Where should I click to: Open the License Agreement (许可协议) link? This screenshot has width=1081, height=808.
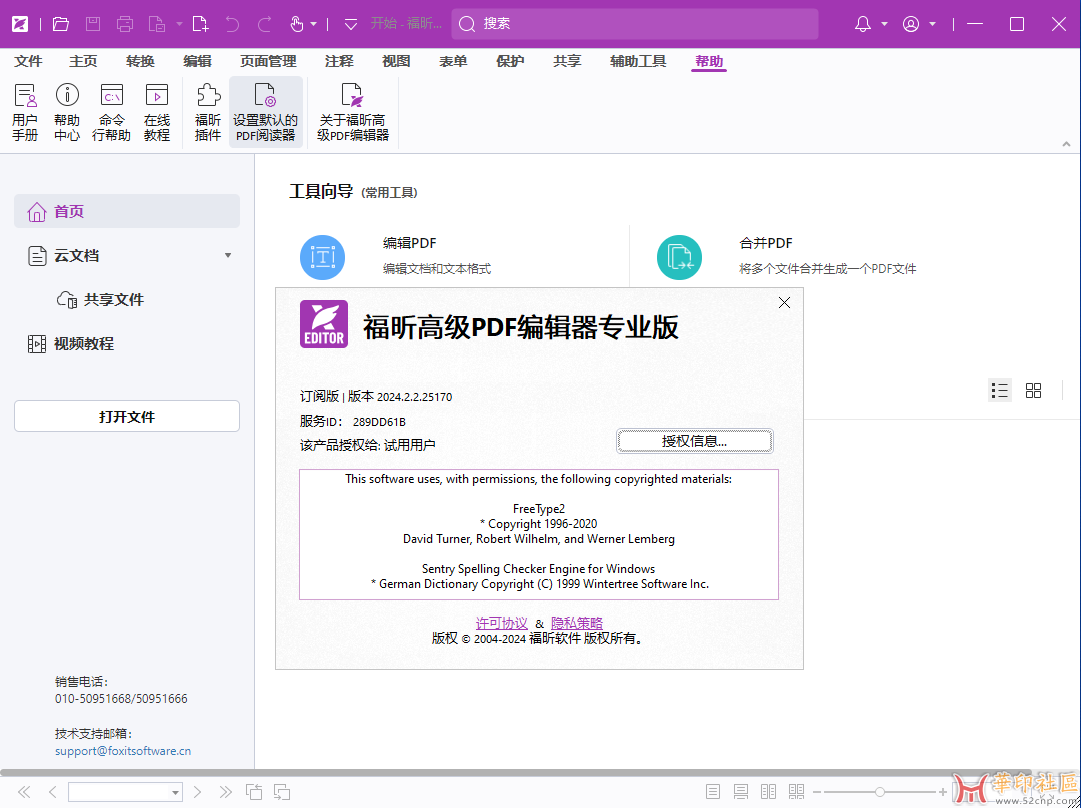click(x=502, y=623)
